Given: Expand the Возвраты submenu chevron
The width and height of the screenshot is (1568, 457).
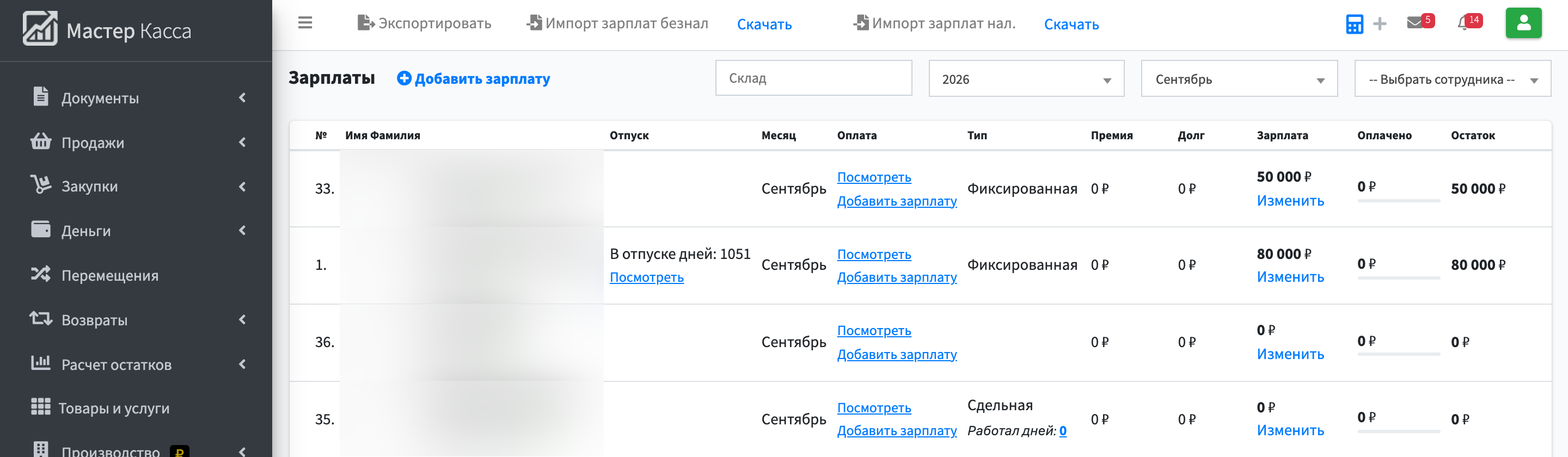Looking at the screenshot, I should [x=242, y=320].
